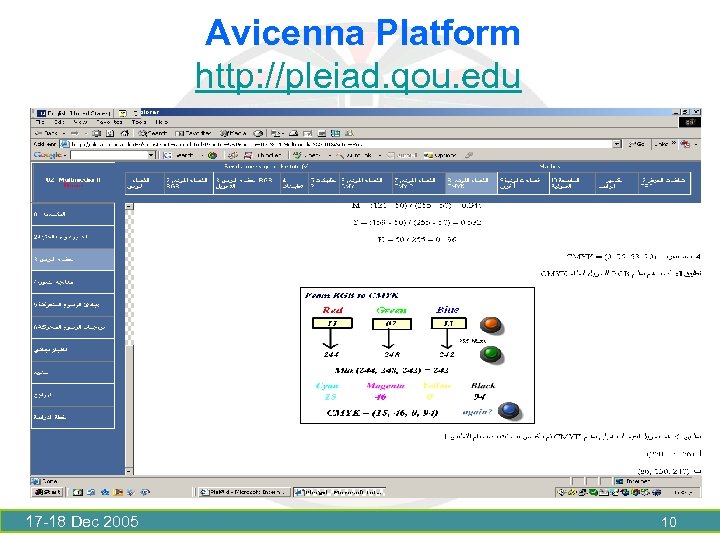Click the 02 Multimedia II course title
The width and height of the screenshot is (720, 540).
click(73, 180)
